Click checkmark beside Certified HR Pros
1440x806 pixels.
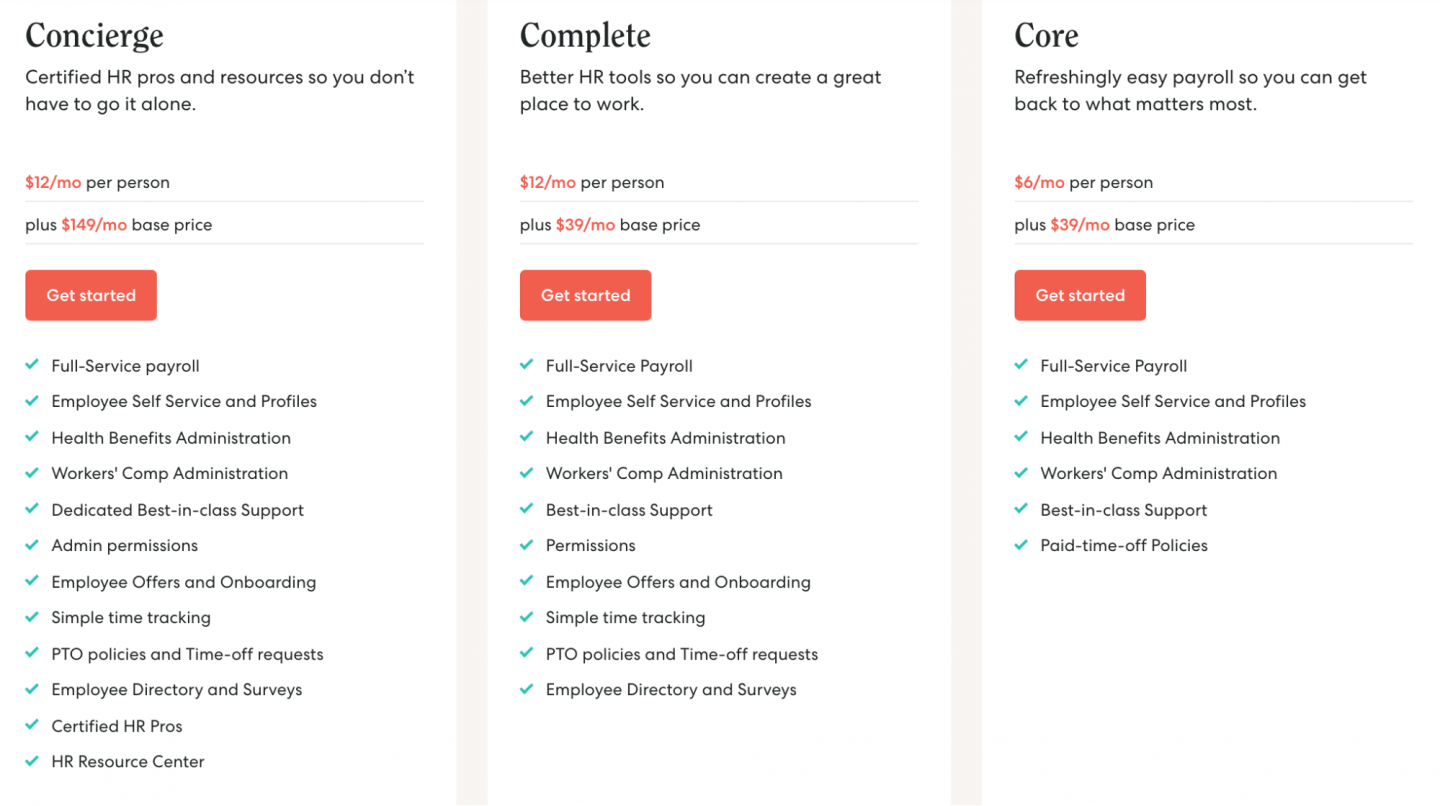[x=32, y=725]
